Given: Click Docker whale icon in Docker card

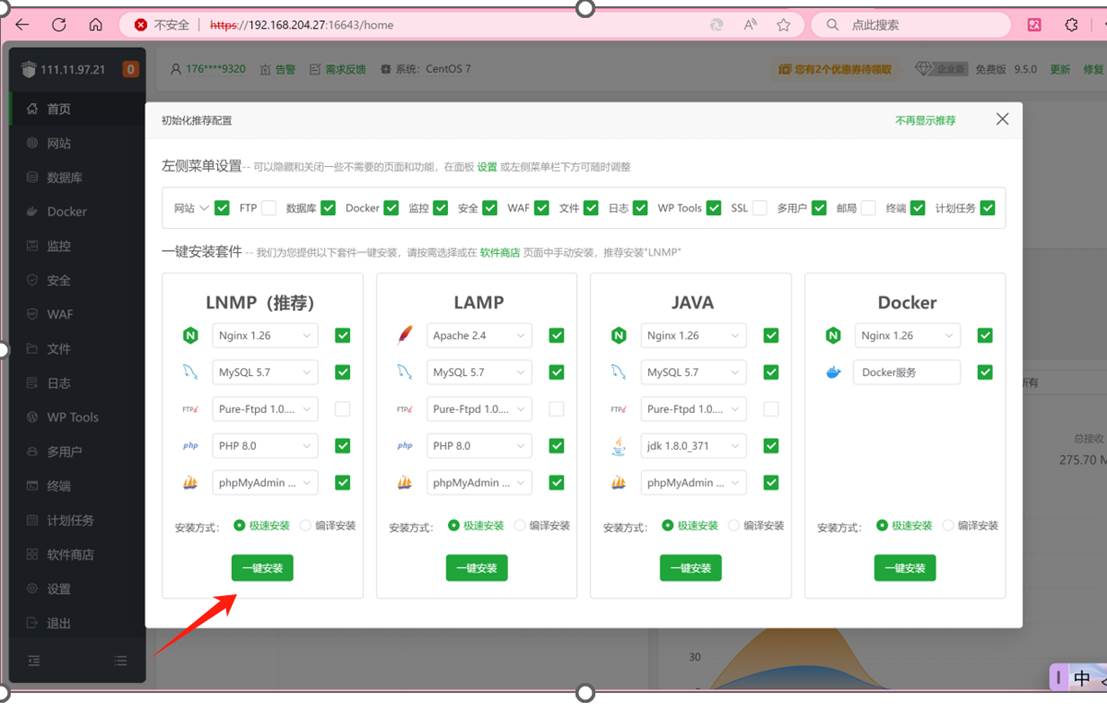Looking at the screenshot, I should 833,372.
